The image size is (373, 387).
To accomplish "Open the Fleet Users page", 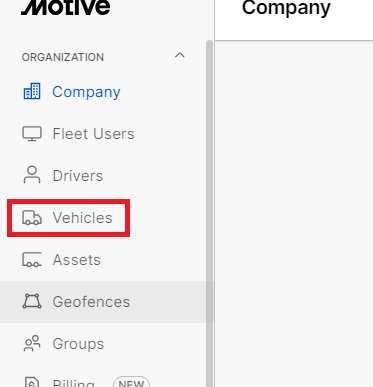I will [94, 134].
